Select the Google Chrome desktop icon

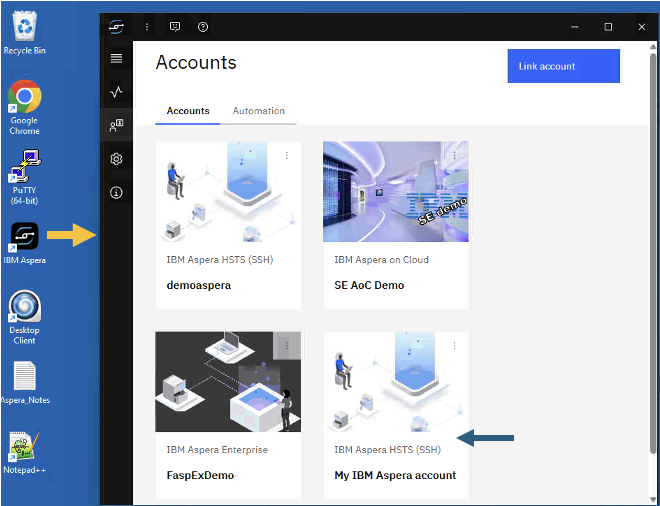click(x=24, y=107)
